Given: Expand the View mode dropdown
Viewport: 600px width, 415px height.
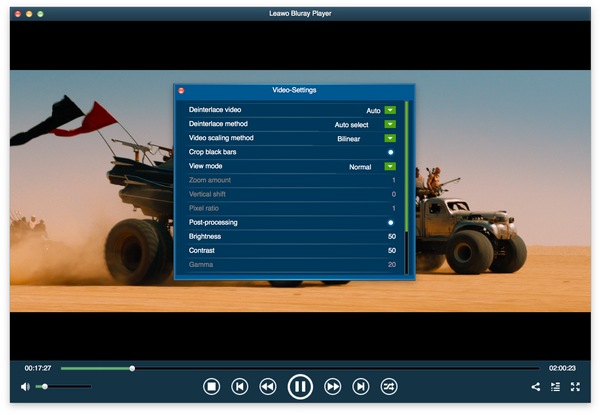Looking at the screenshot, I should coord(390,166).
